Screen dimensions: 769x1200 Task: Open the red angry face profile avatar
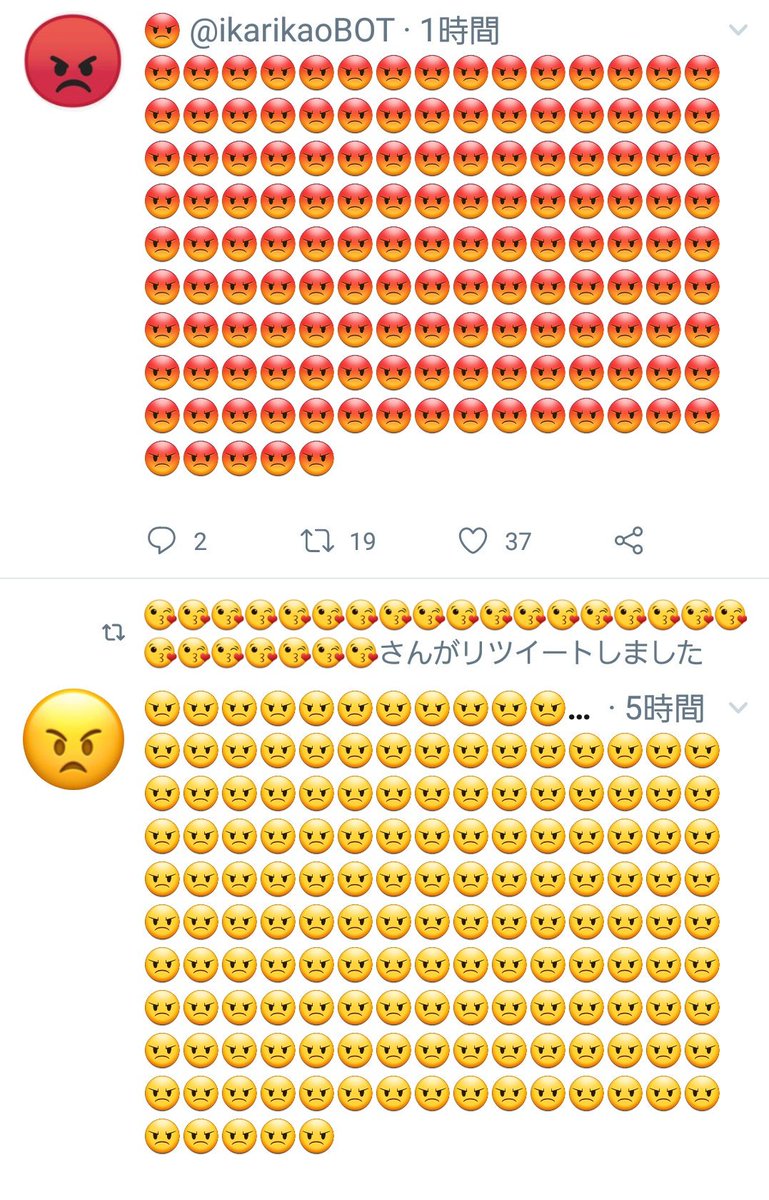[x=73, y=59]
